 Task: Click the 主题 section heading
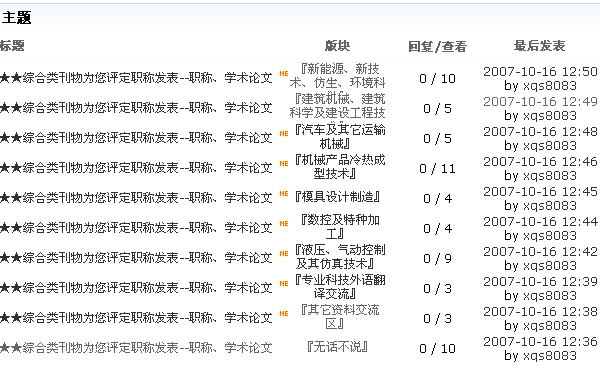point(16,18)
